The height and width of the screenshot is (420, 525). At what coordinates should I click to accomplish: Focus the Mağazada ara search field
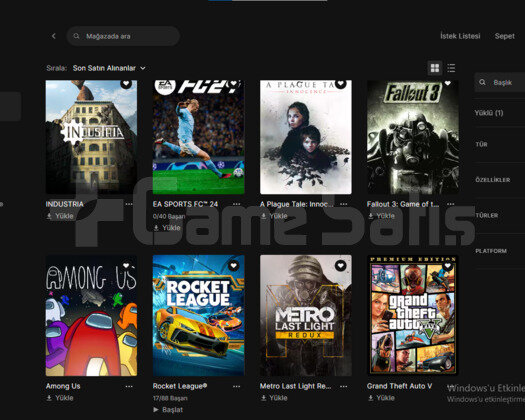pyautogui.click(x=123, y=36)
